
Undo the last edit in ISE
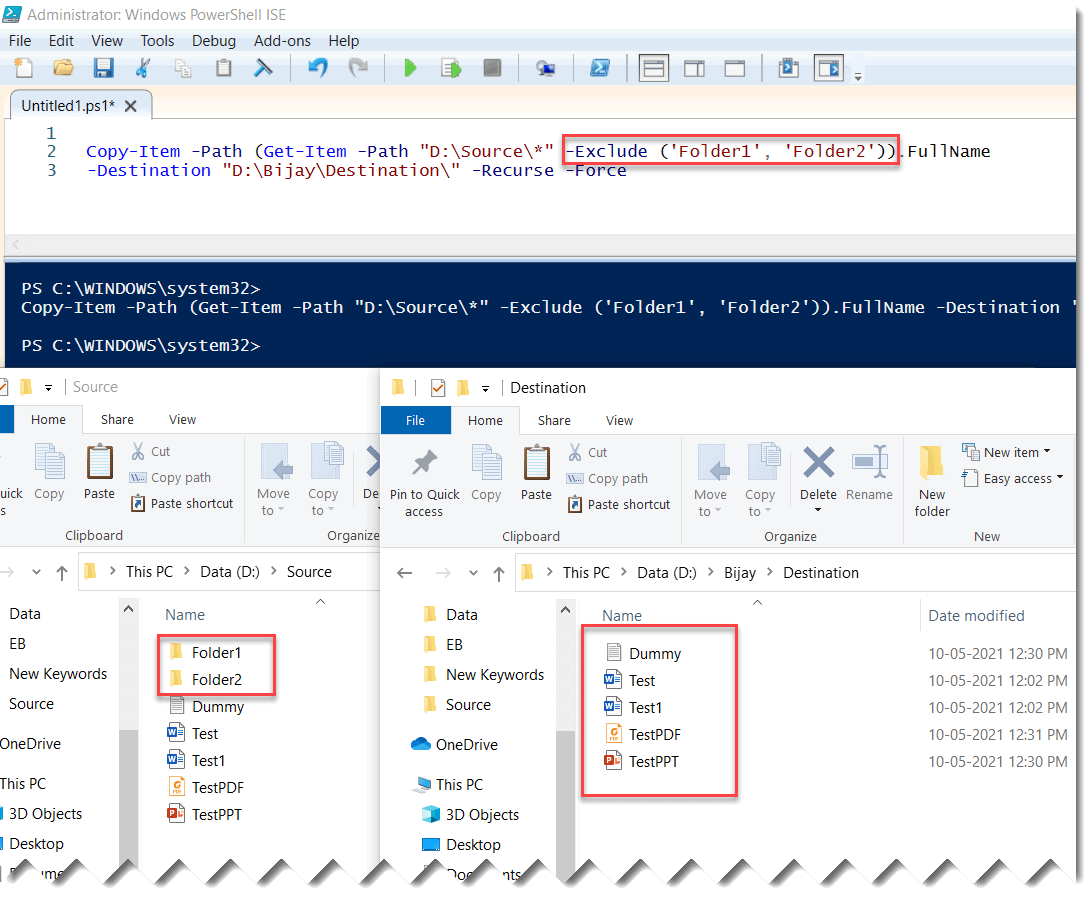317,67
